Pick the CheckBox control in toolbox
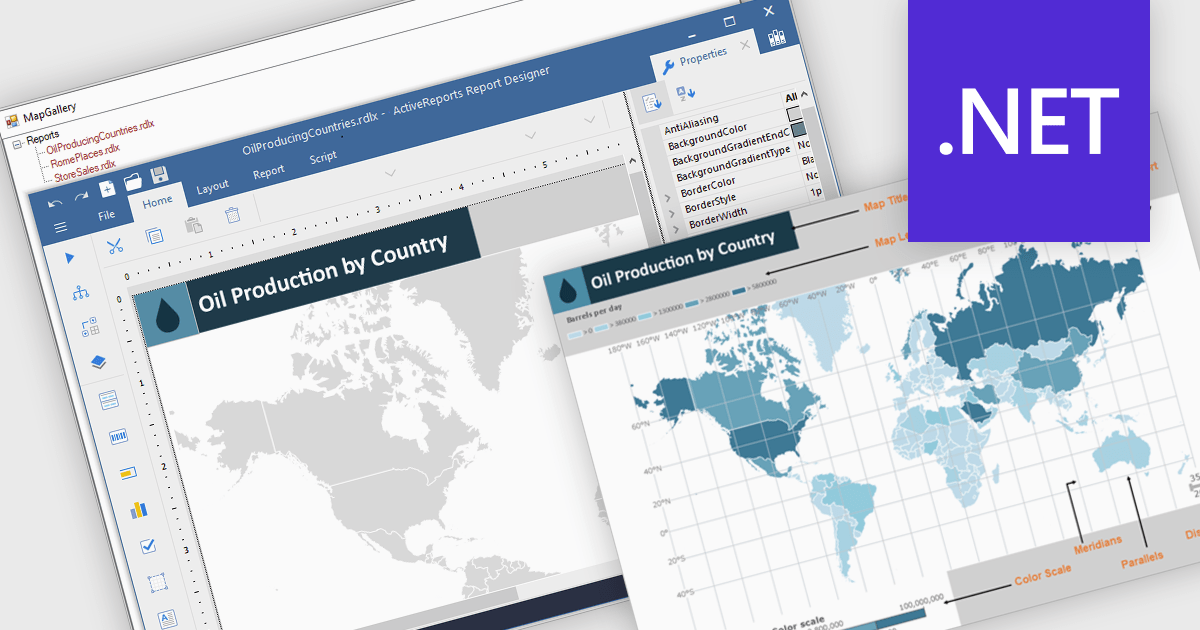This screenshot has height=630, width=1200. pos(147,546)
